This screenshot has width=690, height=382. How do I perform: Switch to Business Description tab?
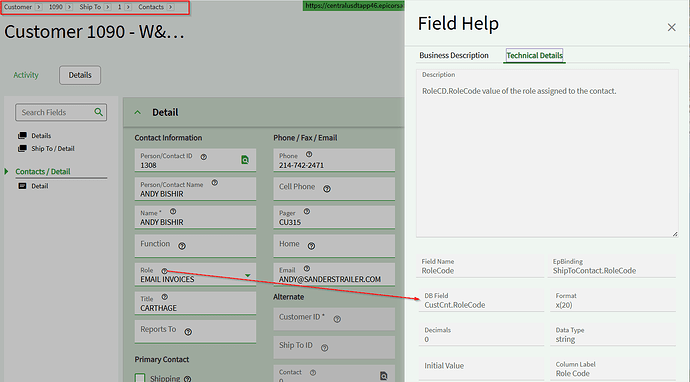point(454,55)
